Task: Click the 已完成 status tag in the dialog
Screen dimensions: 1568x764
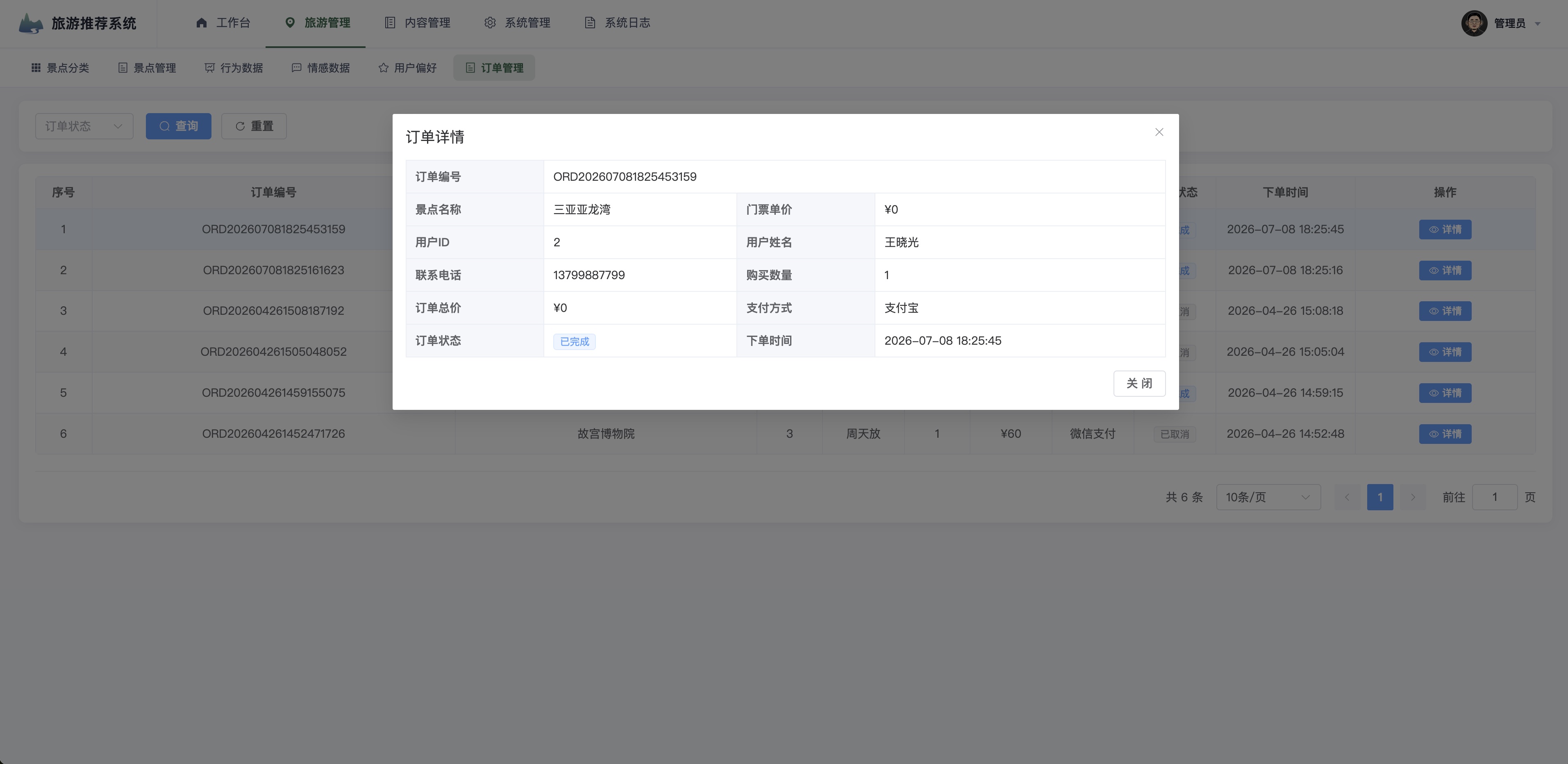Action: [574, 341]
